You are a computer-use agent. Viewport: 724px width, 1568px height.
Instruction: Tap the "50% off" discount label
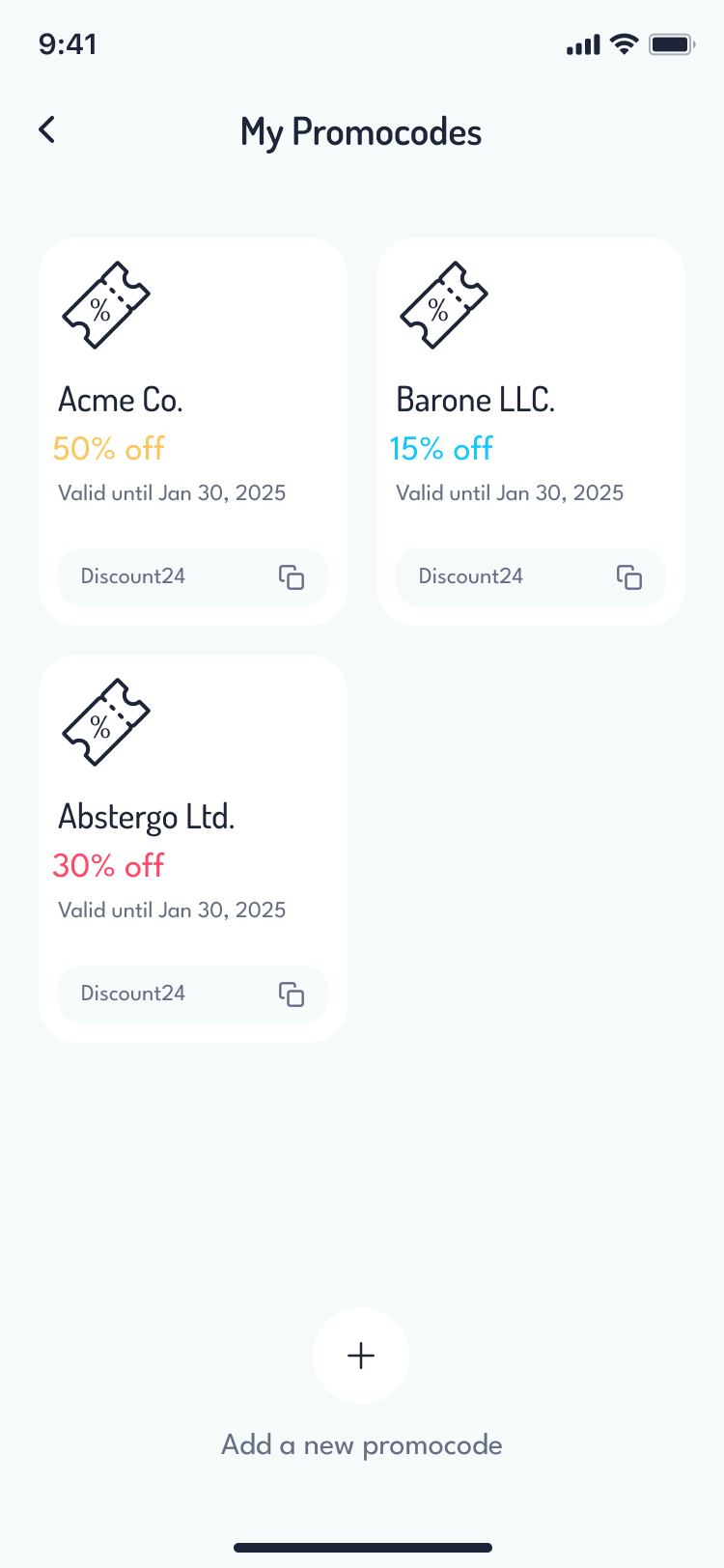[x=109, y=448]
